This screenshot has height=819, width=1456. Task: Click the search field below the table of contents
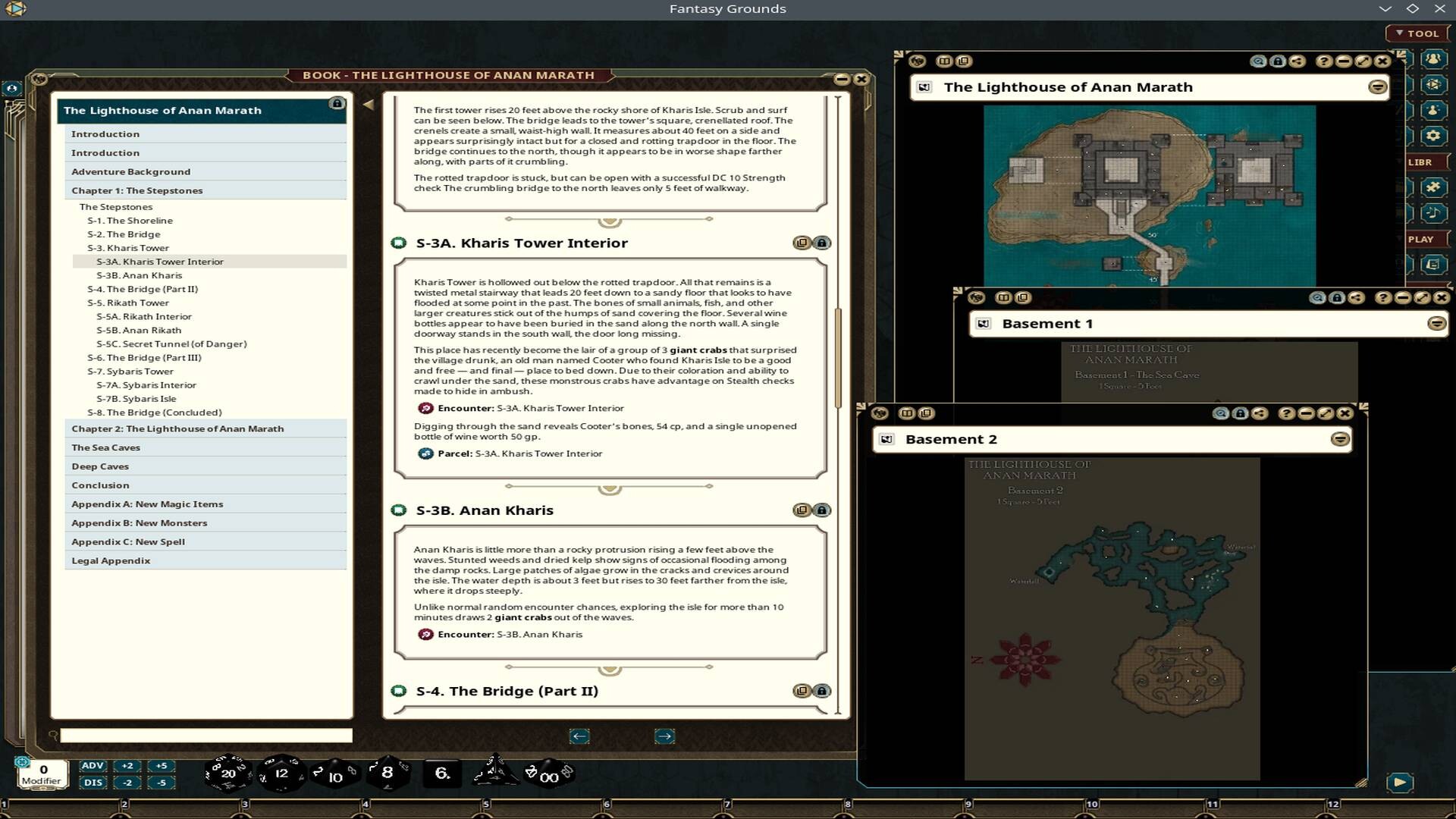tap(205, 736)
